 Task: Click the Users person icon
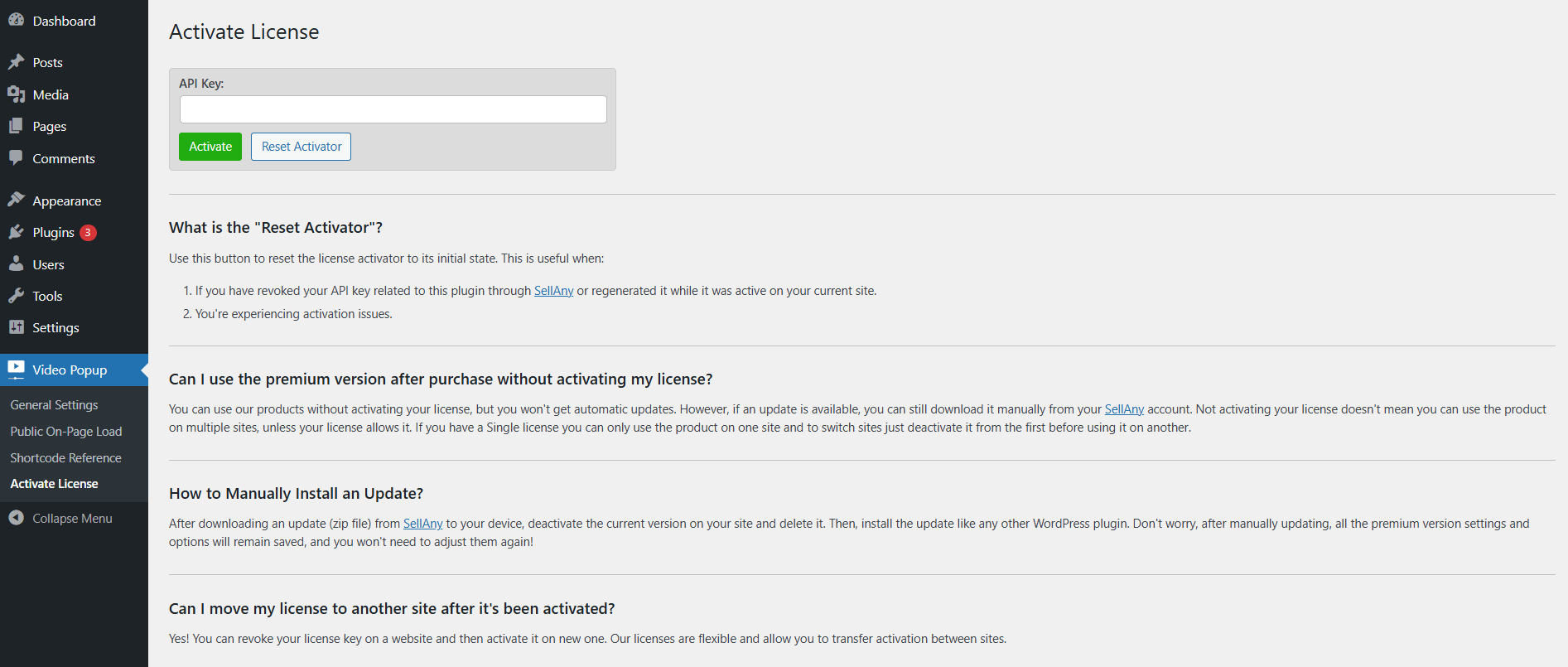tap(16, 264)
